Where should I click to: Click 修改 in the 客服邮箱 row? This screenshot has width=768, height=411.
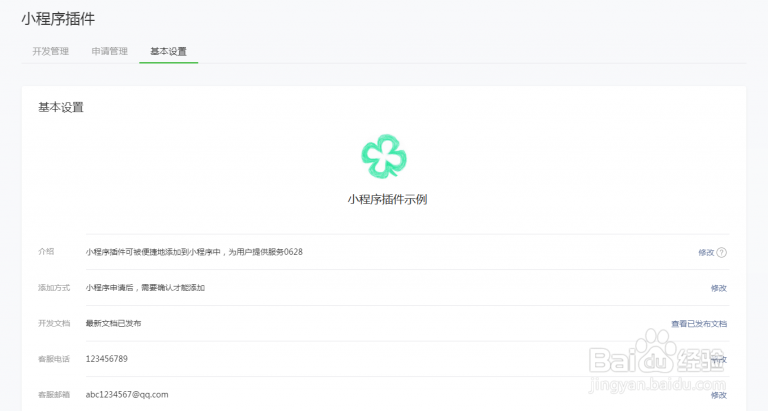click(x=718, y=395)
